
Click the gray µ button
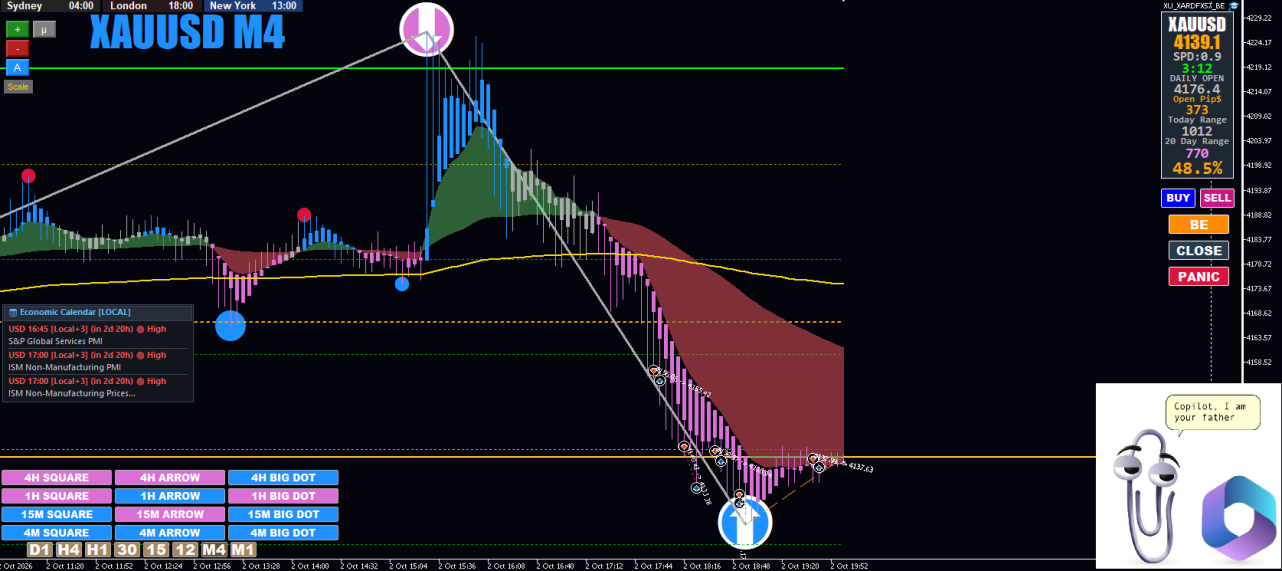pos(44,29)
